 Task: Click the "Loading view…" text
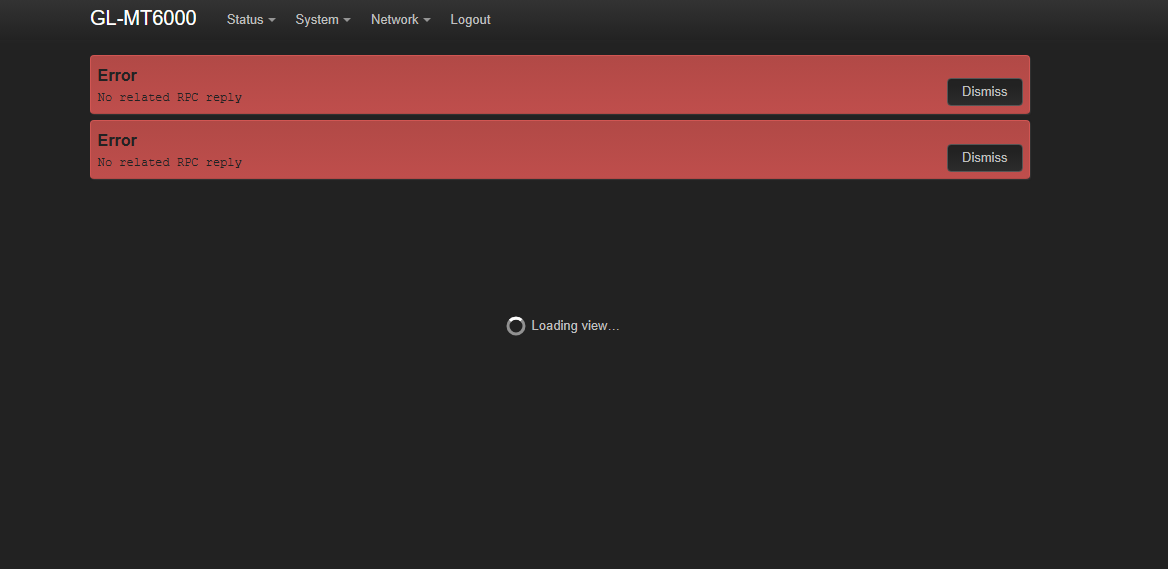pyautogui.click(x=575, y=326)
